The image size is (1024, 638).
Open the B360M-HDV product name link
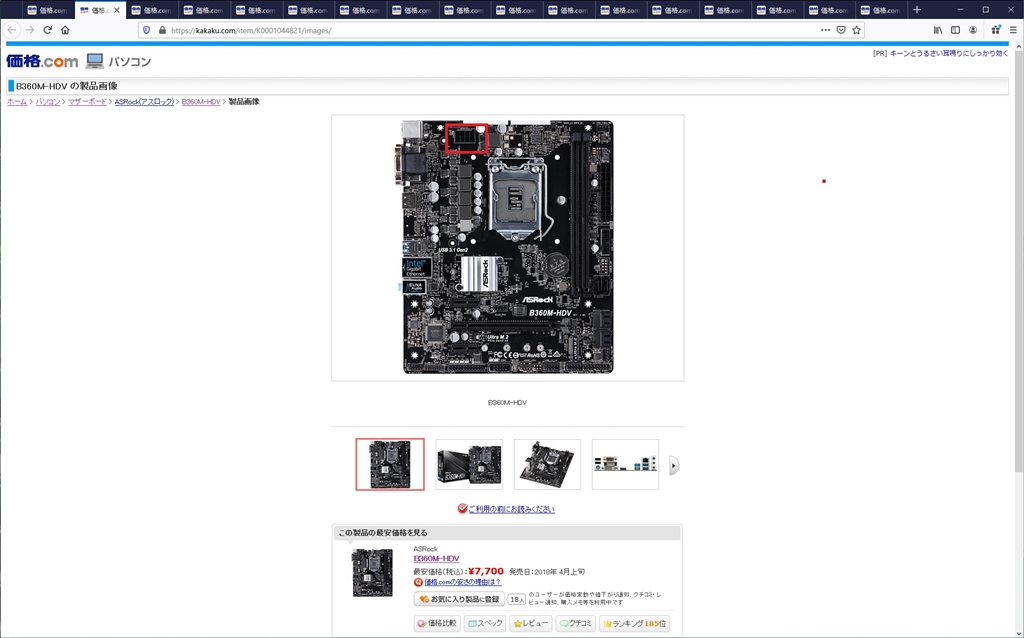tap(436, 559)
